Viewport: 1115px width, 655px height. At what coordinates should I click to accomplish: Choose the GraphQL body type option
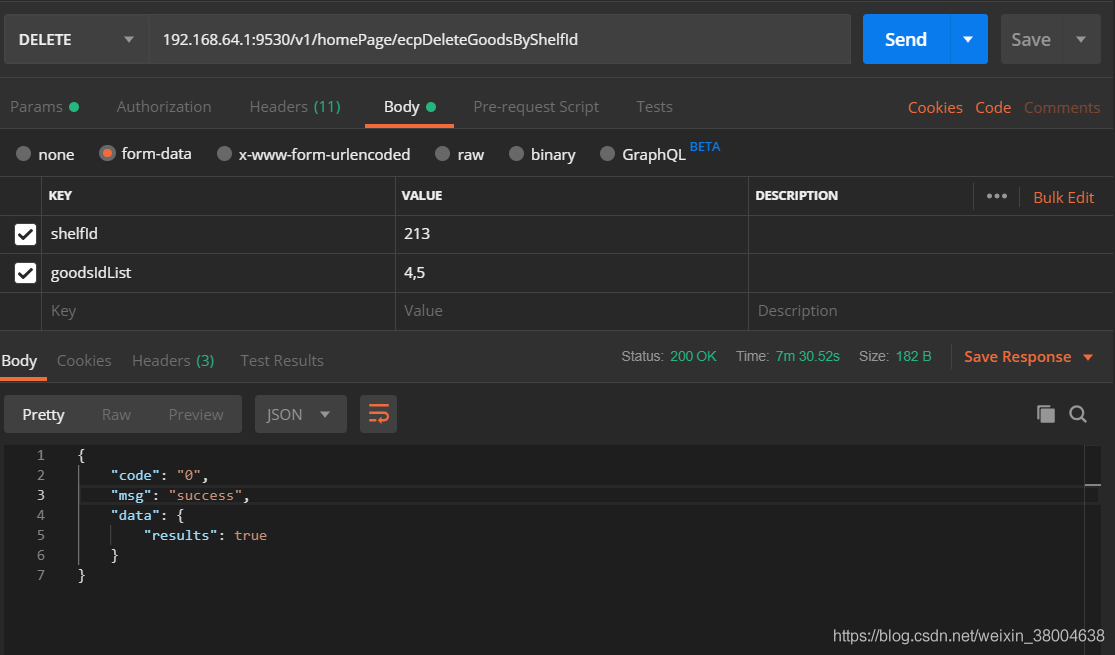pyautogui.click(x=607, y=154)
